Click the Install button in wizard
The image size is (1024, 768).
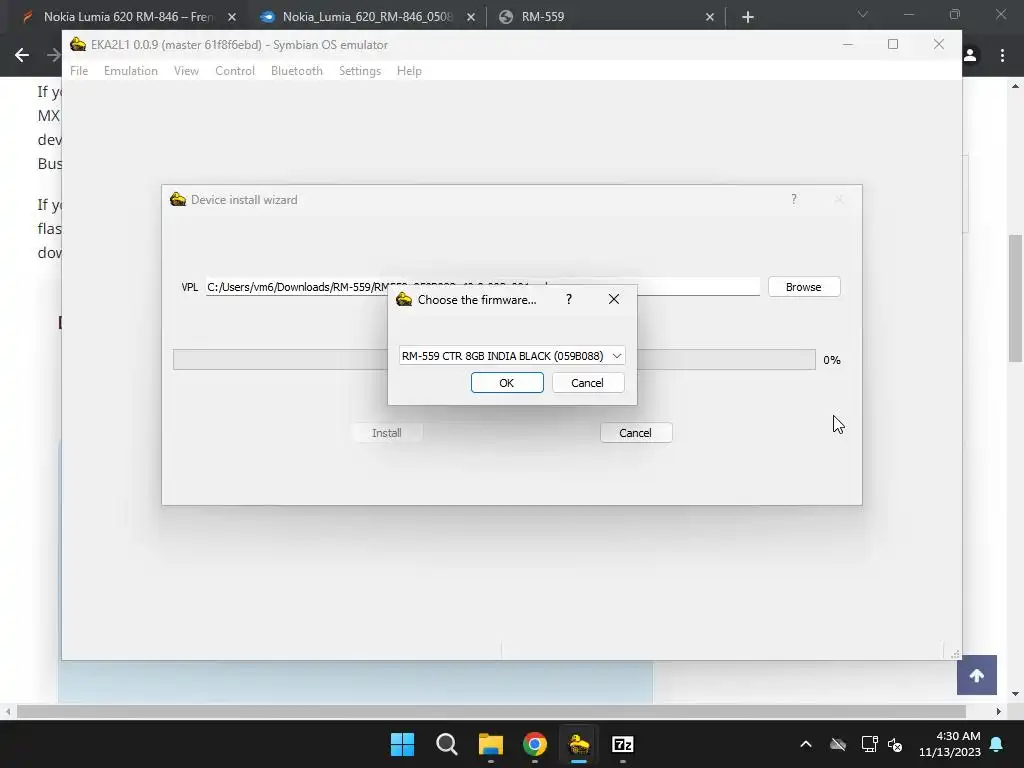click(x=387, y=433)
